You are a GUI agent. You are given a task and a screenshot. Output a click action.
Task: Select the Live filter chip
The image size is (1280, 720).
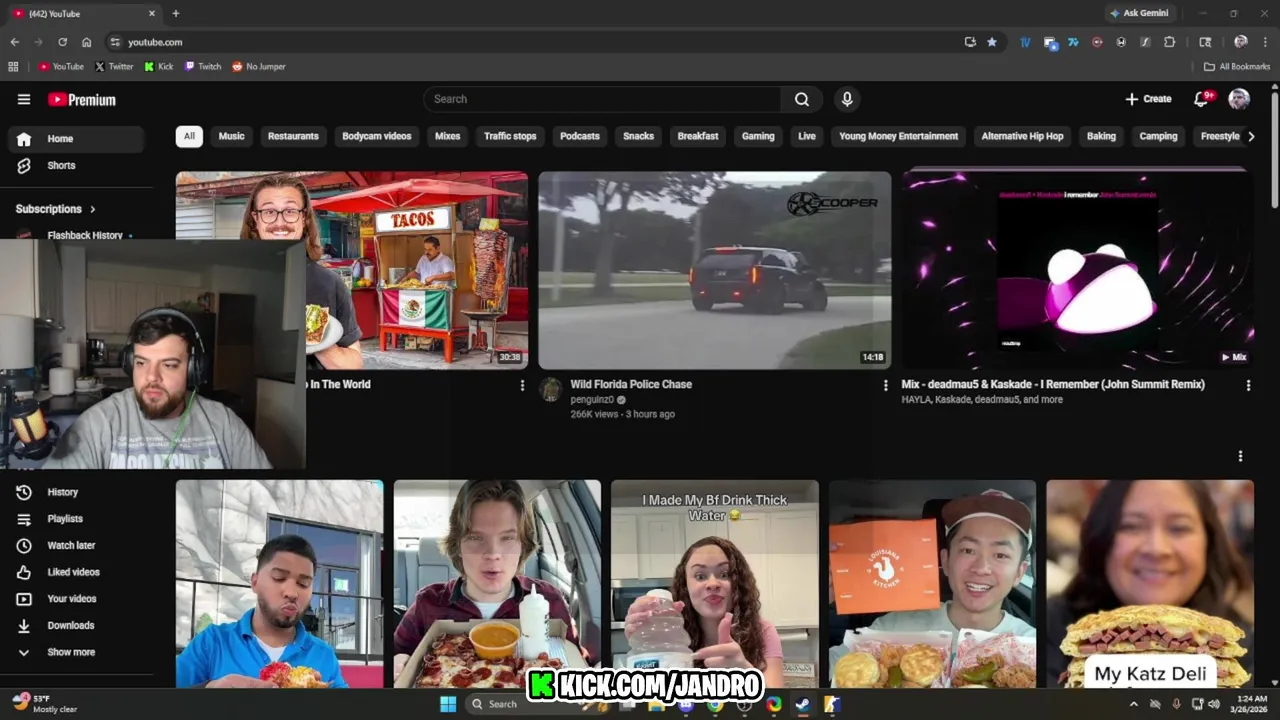click(807, 136)
